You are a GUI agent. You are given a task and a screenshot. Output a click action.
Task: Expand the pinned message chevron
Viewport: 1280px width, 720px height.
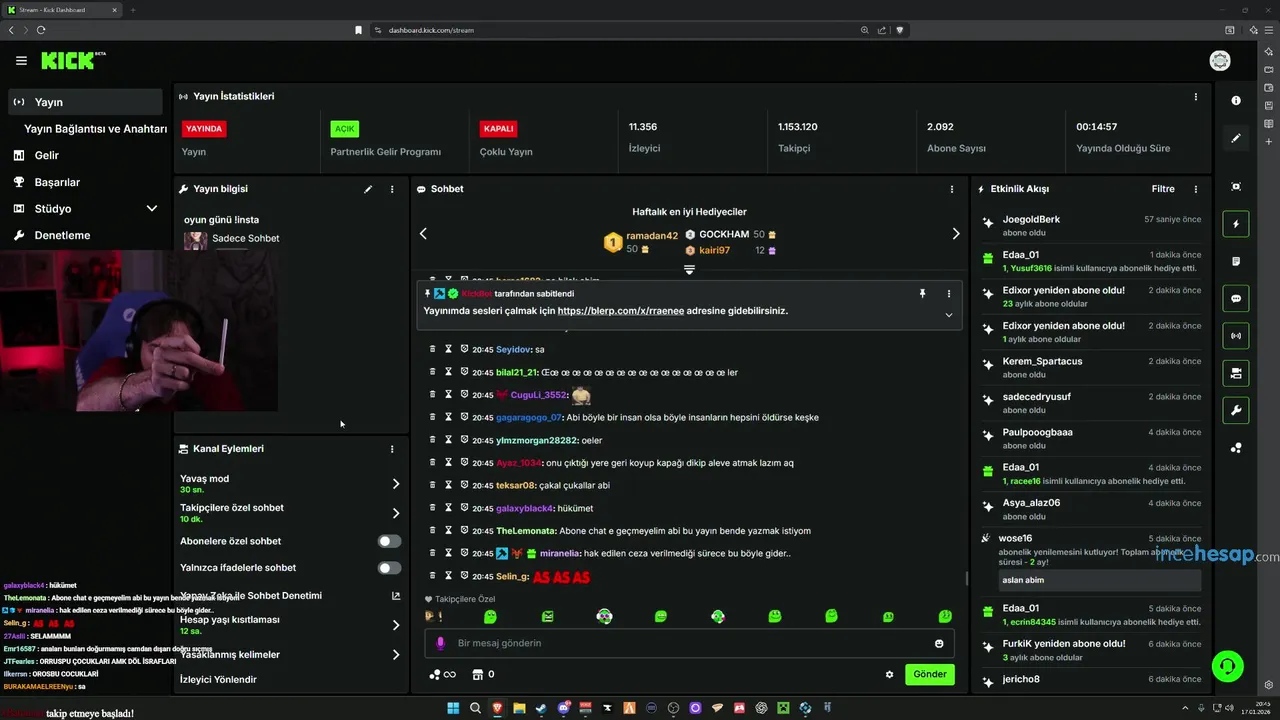point(948,315)
